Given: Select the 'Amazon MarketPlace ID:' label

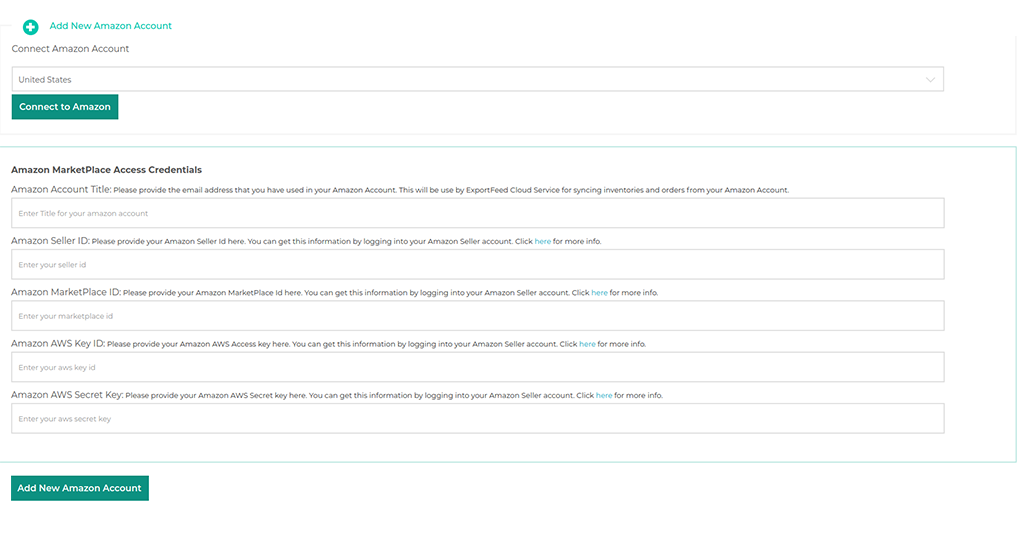Looking at the screenshot, I should [66, 292].
